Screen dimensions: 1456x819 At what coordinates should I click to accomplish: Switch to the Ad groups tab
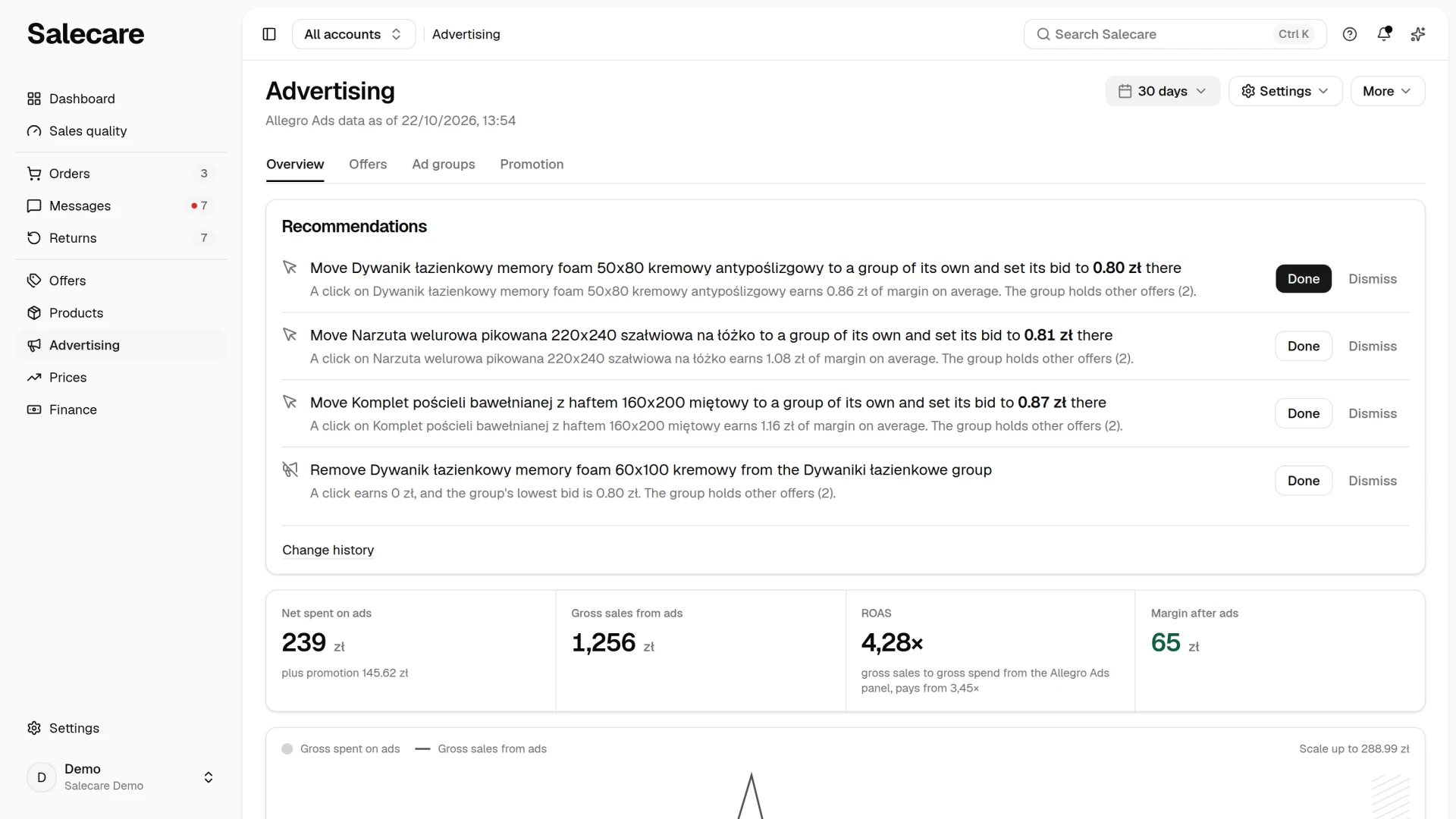coord(444,165)
